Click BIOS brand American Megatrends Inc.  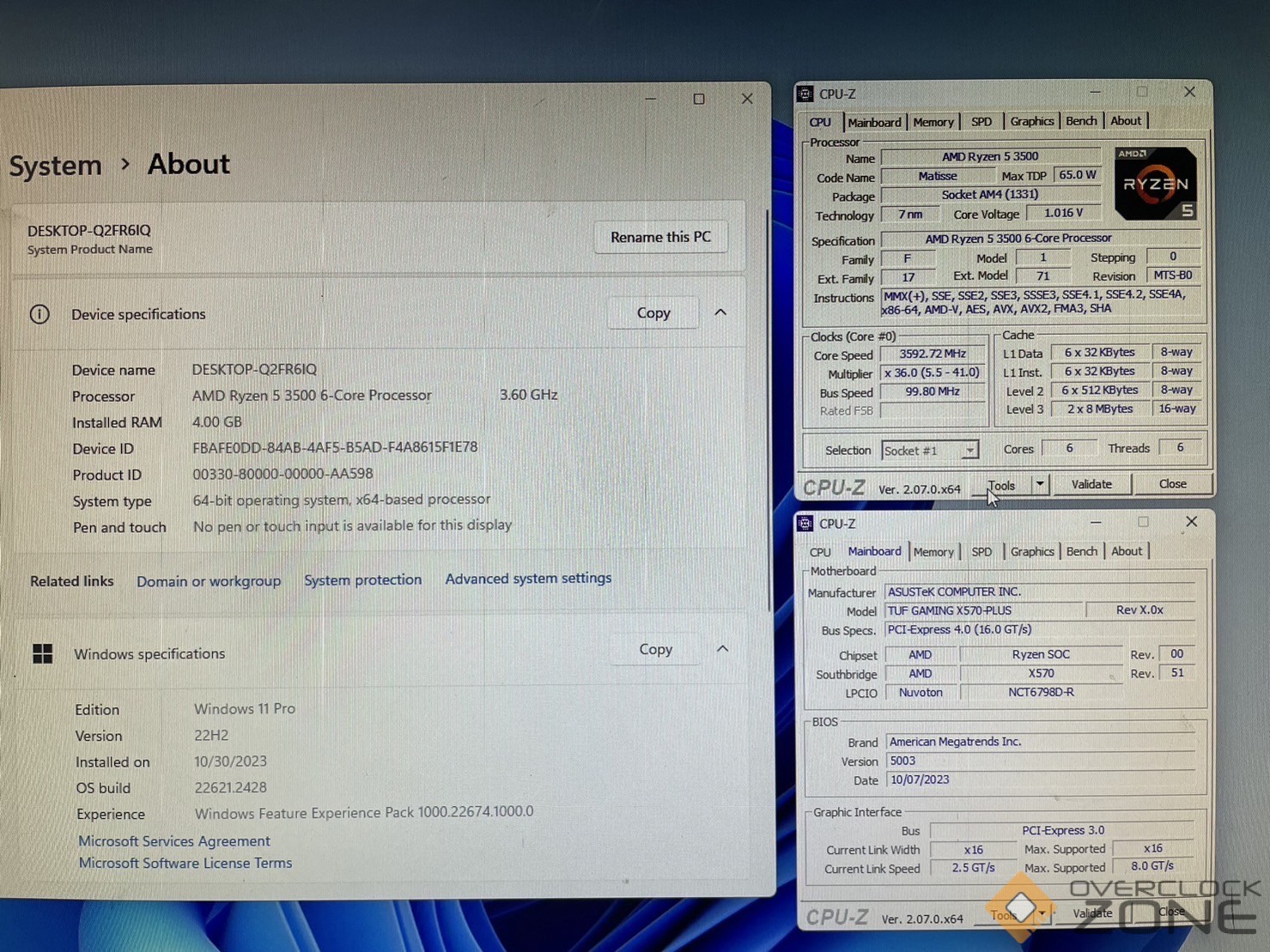point(1041,742)
